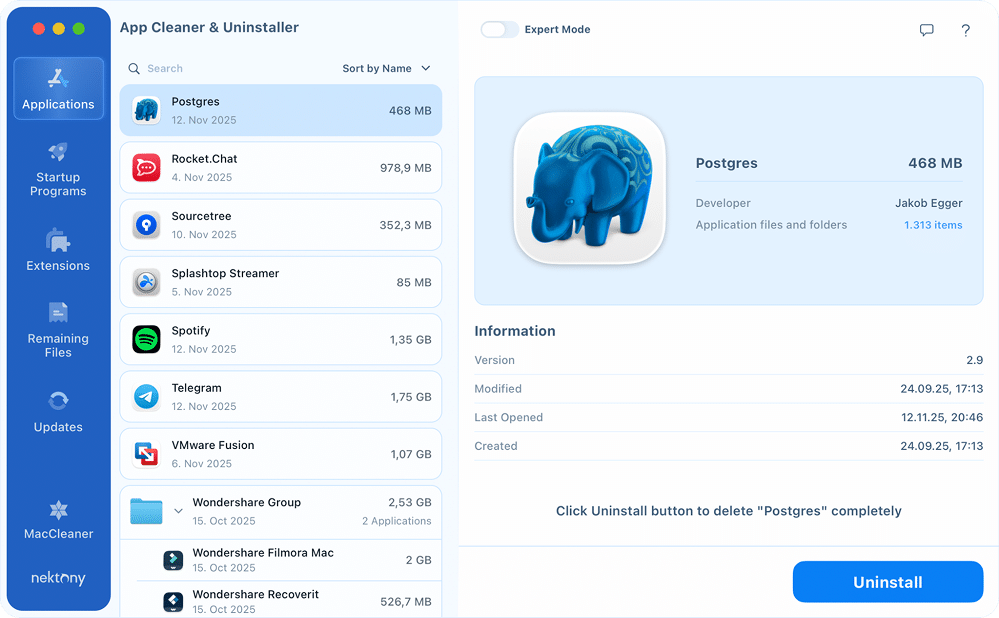Click the help question mark icon

click(x=965, y=30)
